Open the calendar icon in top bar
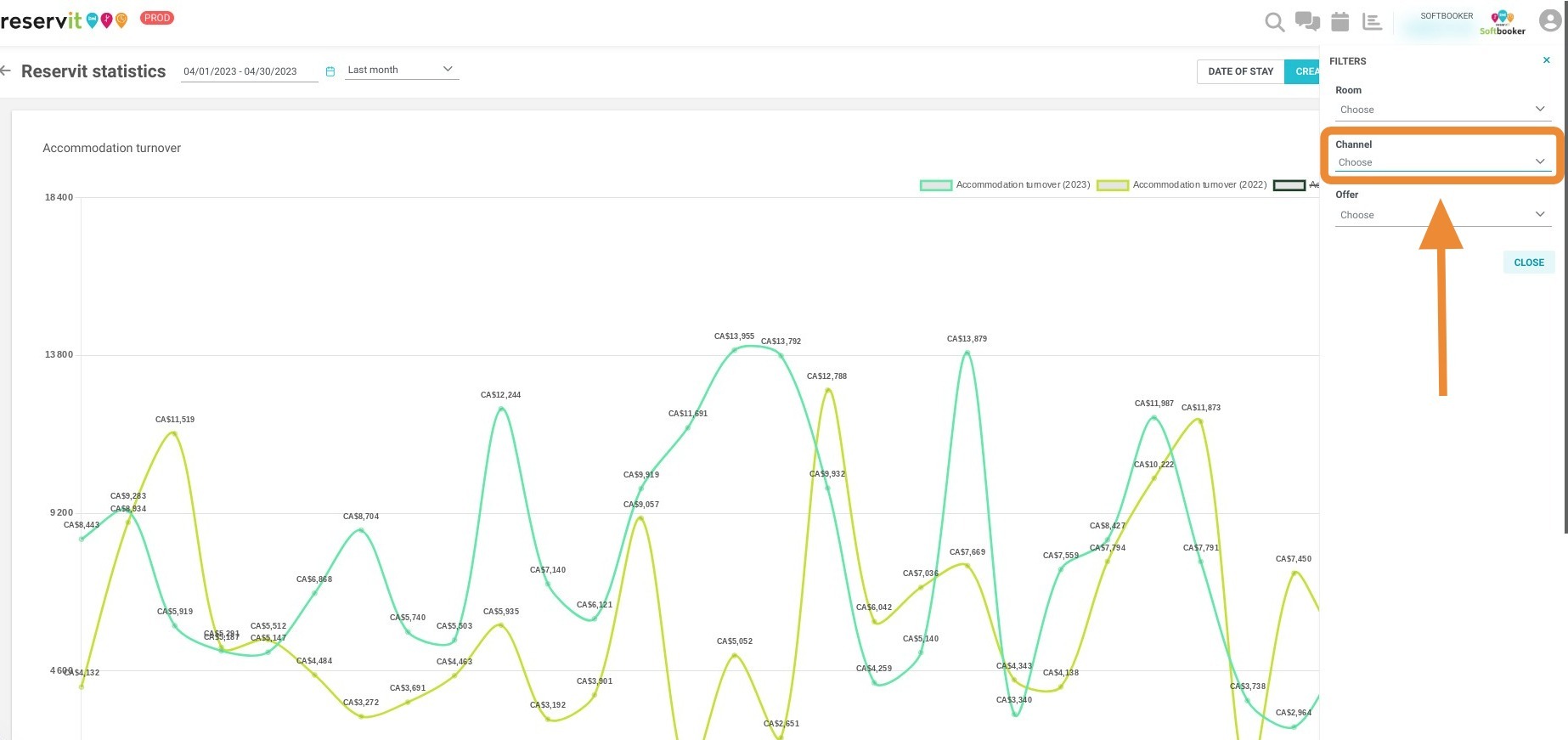 (1340, 21)
